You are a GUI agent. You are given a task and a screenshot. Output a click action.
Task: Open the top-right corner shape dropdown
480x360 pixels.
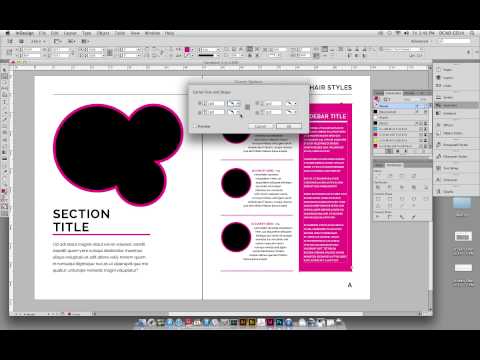(291, 104)
